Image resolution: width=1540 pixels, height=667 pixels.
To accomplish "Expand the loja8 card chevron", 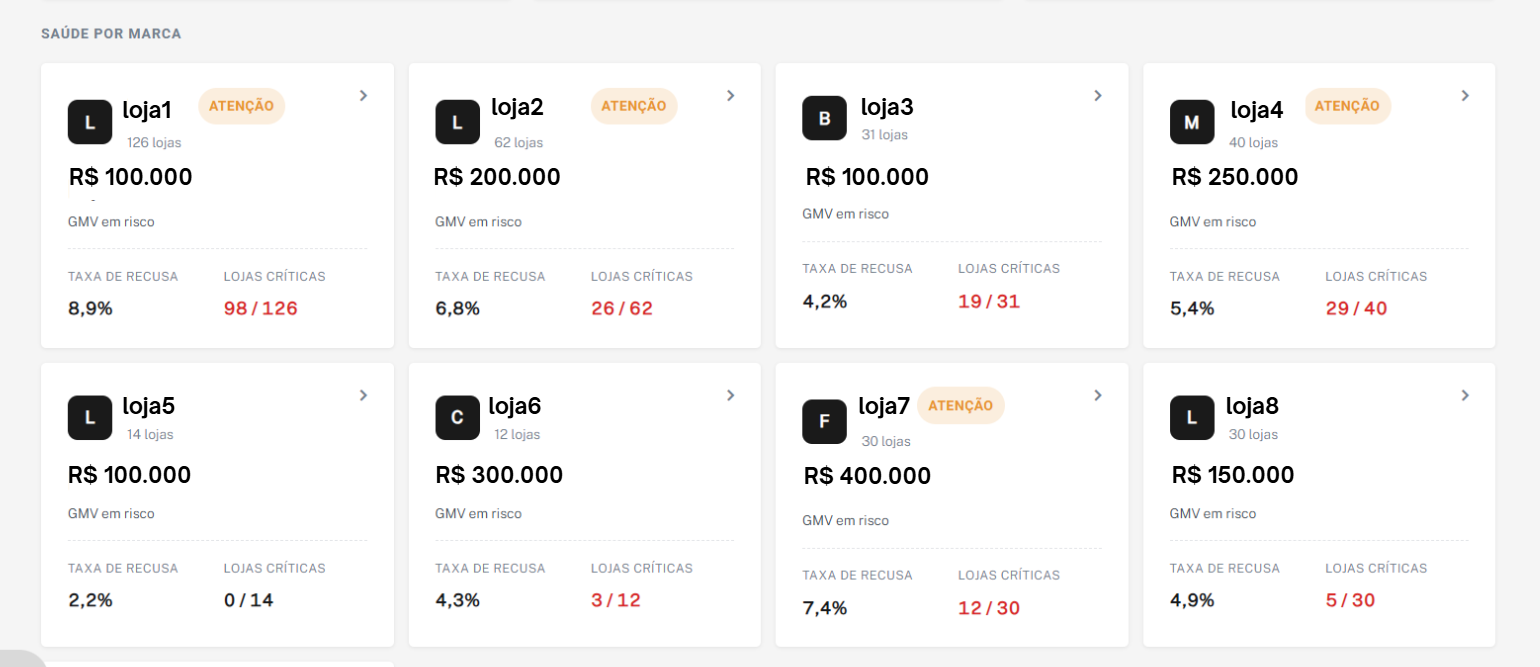I will (1465, 395).
